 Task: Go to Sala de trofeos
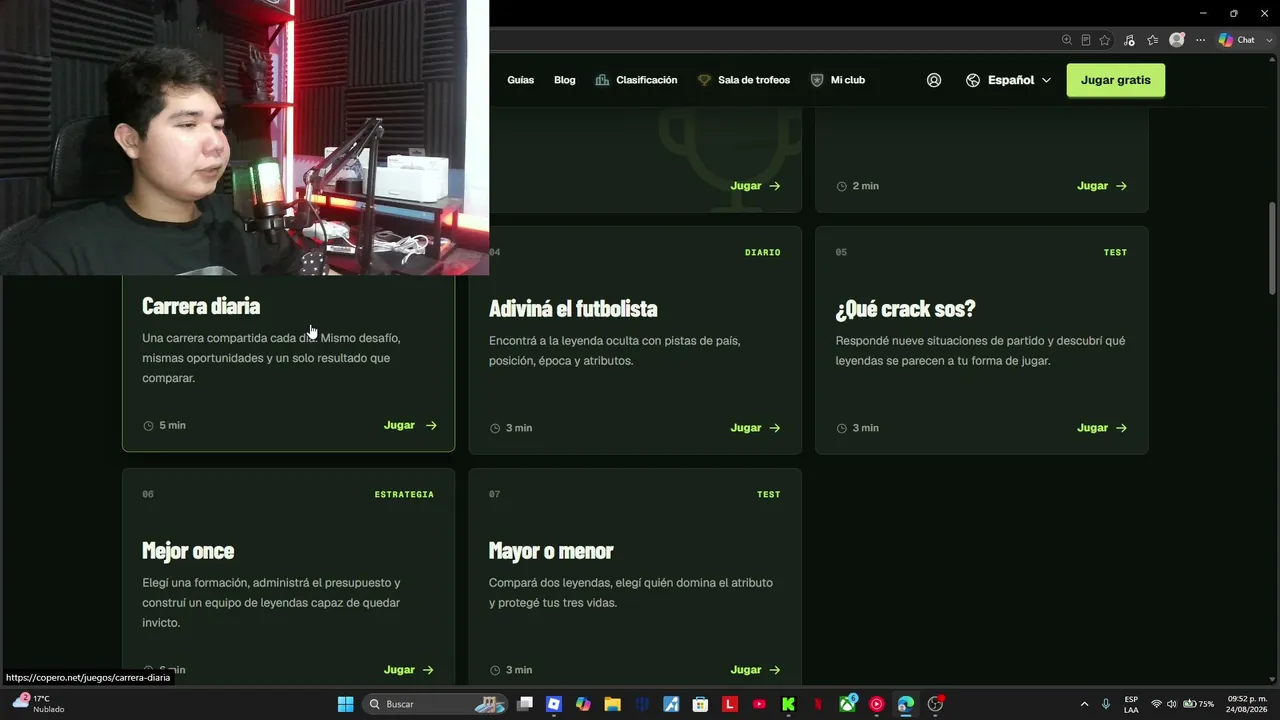coord(754,80)
